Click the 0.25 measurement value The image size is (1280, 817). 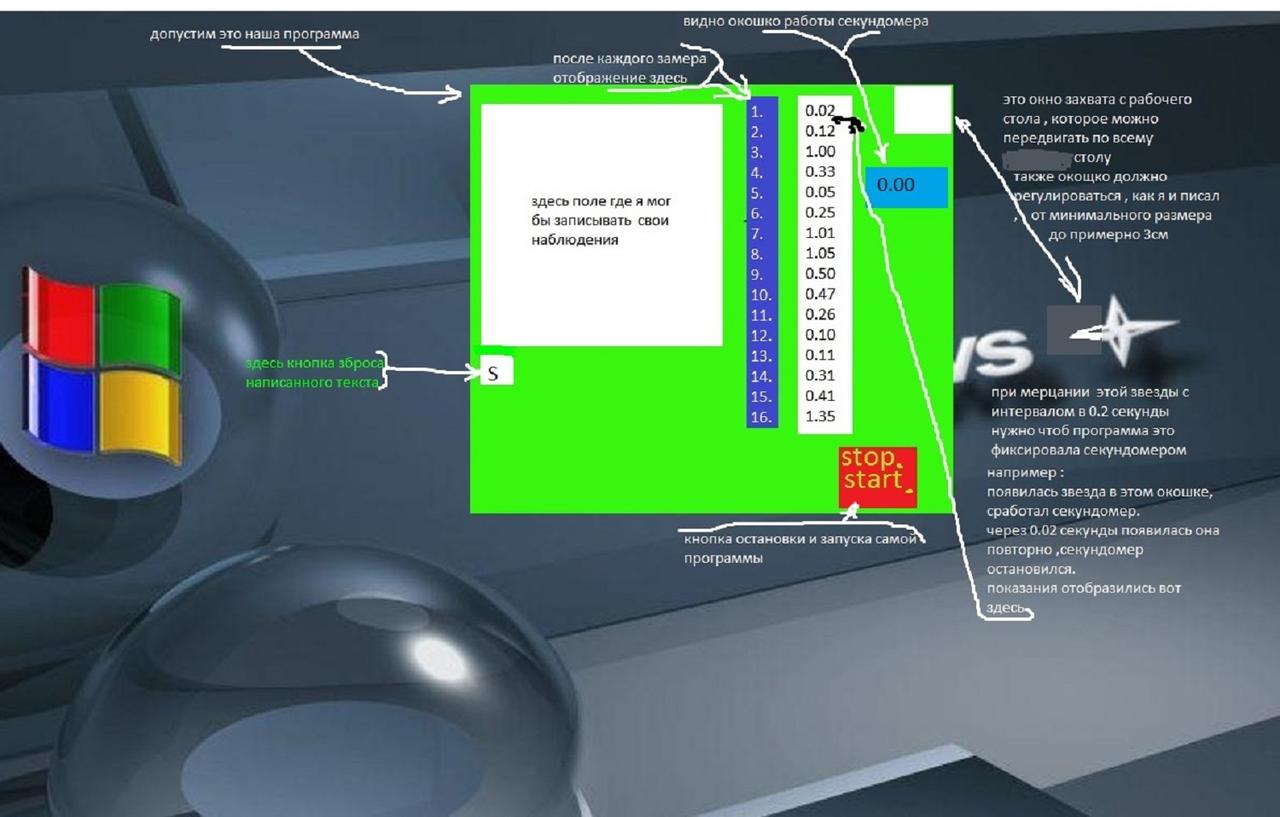coord(820,213)
